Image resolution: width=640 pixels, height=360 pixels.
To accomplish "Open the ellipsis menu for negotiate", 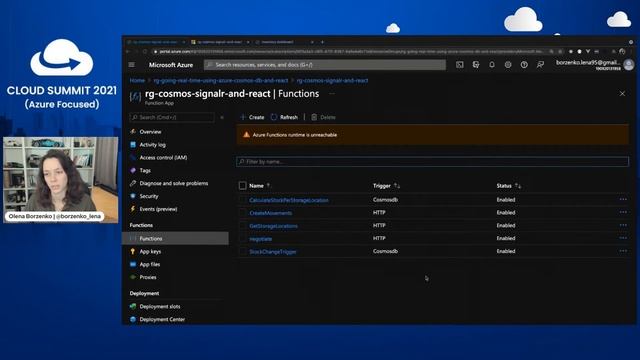I will coord(623,238).
